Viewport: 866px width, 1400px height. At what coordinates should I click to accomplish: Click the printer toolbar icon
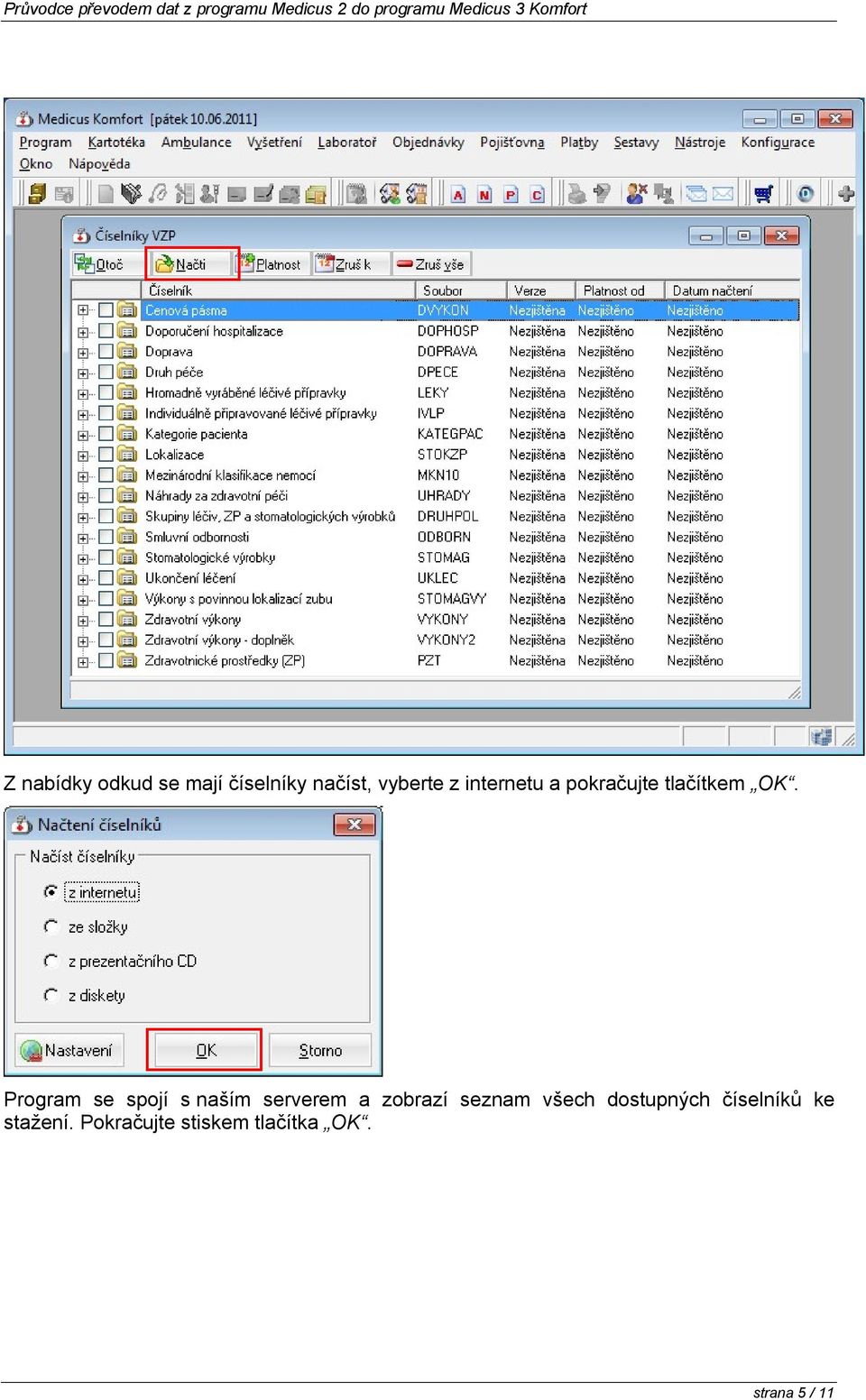click(x=576, y=194)
